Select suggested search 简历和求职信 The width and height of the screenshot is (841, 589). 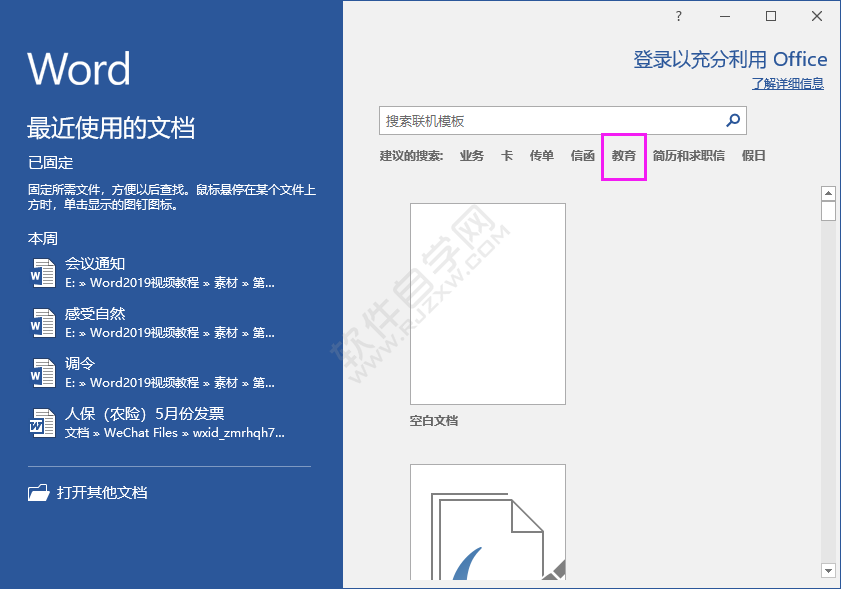click(689, 156)
